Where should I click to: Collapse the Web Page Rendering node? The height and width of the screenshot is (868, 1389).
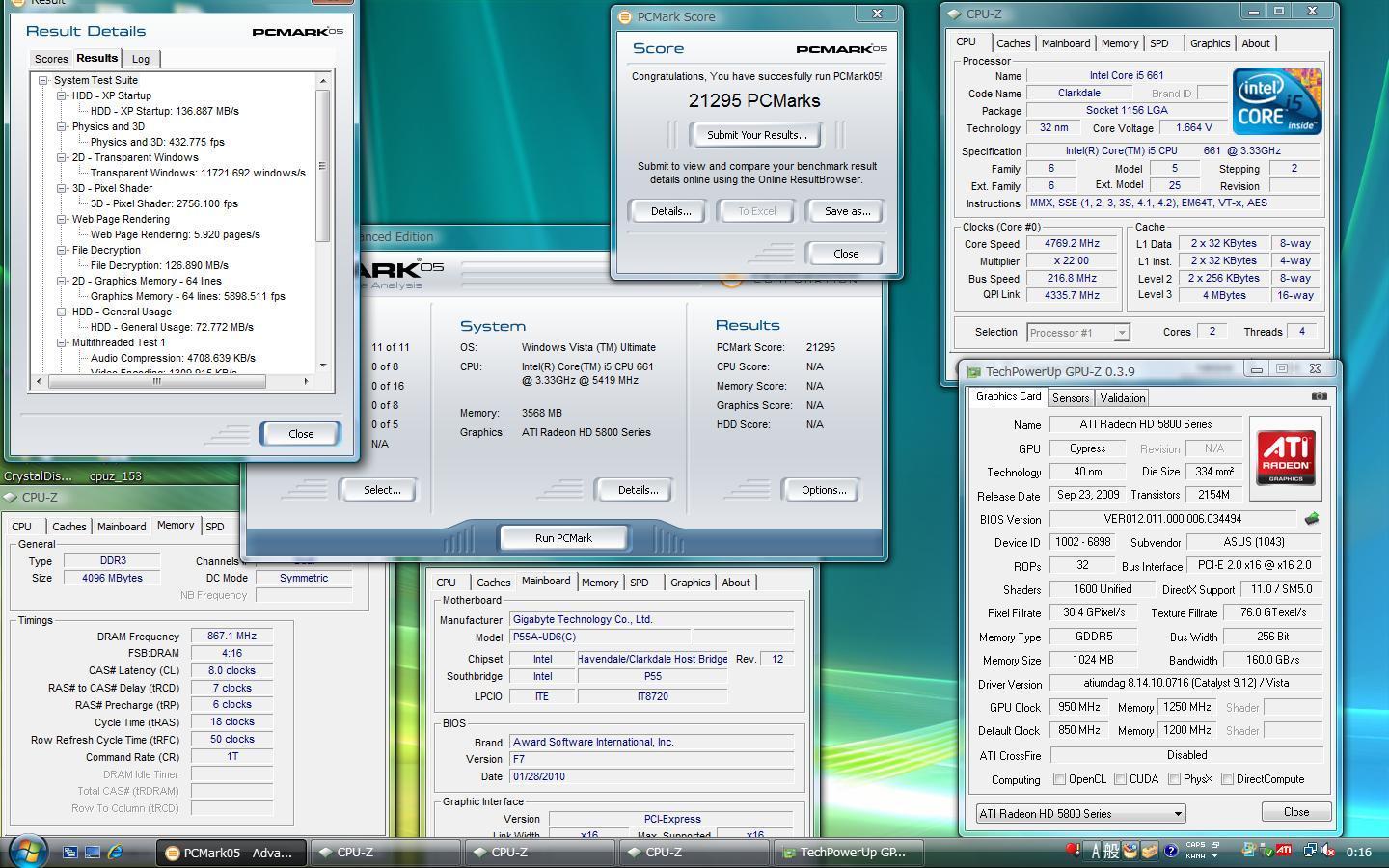pos(62,219)
